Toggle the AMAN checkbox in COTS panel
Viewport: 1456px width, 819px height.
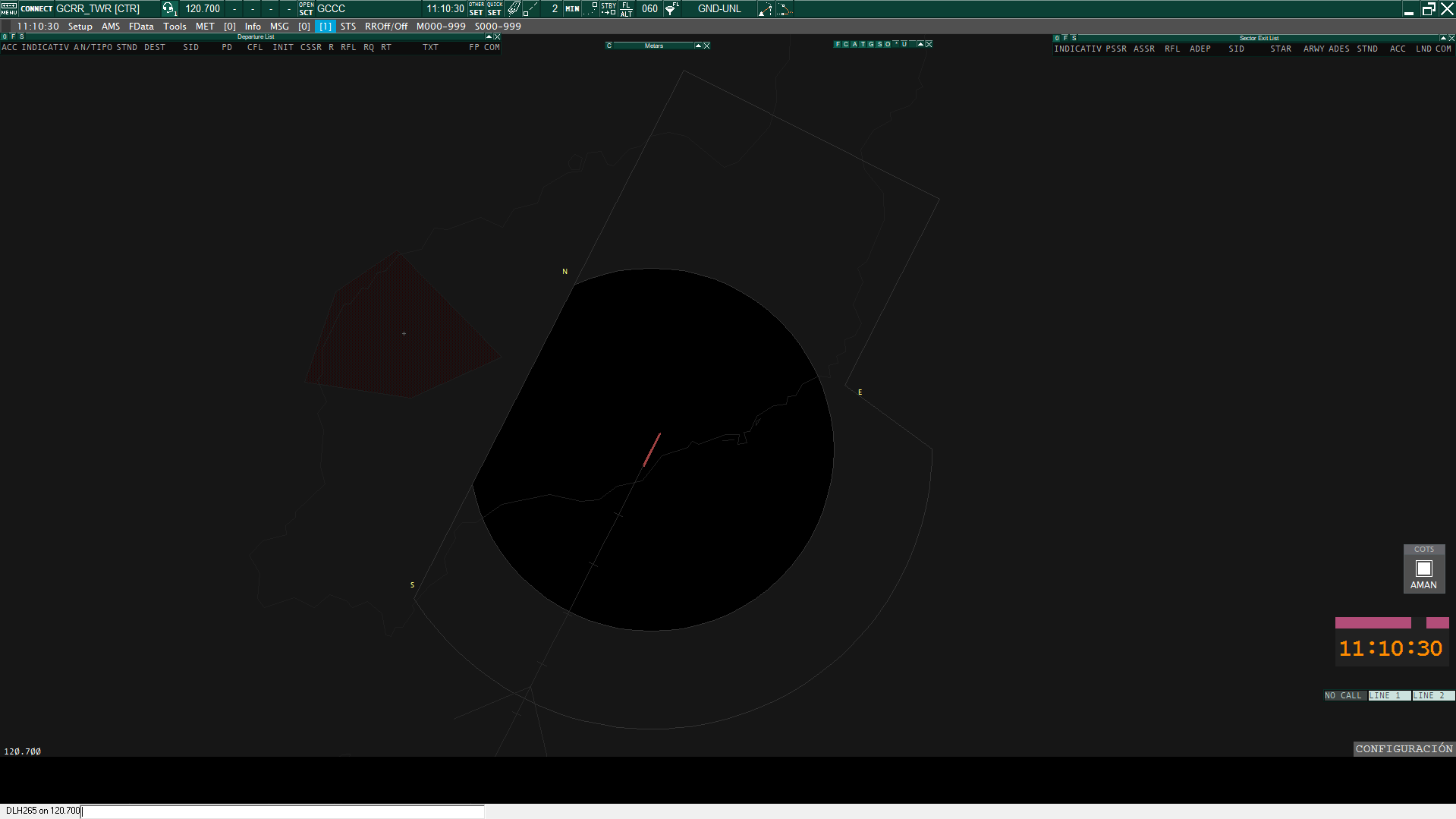[1423, 569]
